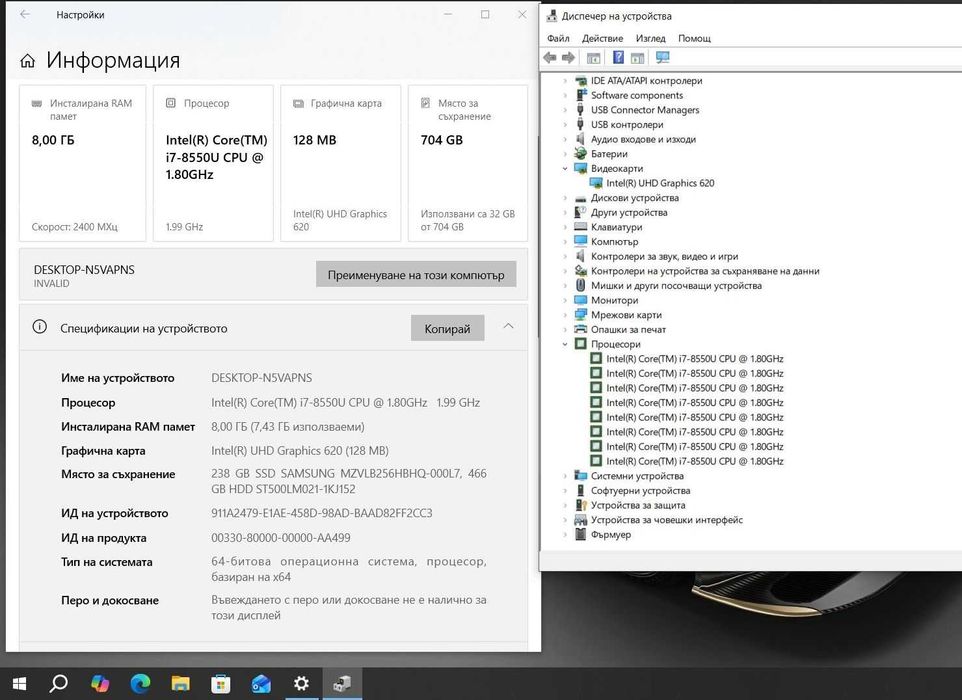Open taskbar Search

58,683
